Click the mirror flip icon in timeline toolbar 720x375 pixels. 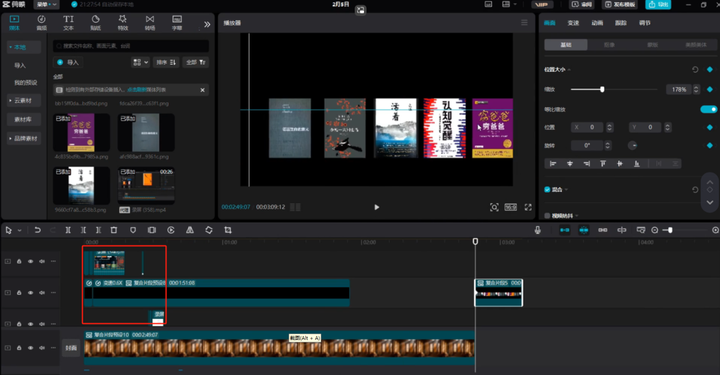(x=190, y=230)
